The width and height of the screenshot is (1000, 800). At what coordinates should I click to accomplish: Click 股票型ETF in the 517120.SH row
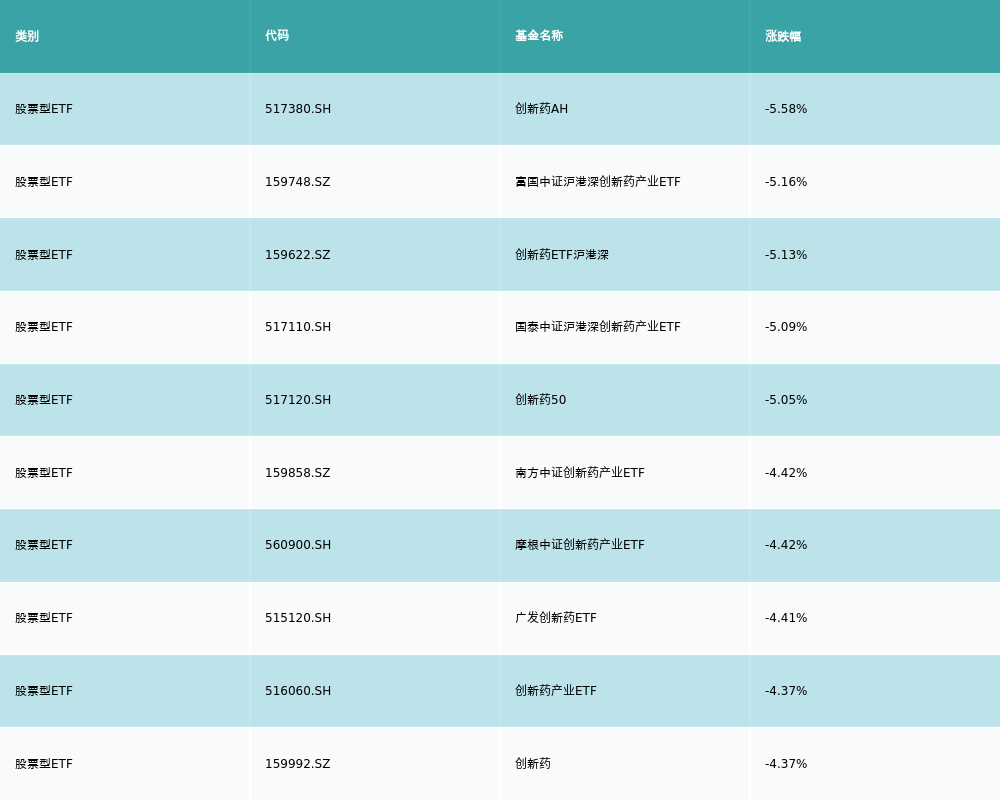click(x=44, y=400)
